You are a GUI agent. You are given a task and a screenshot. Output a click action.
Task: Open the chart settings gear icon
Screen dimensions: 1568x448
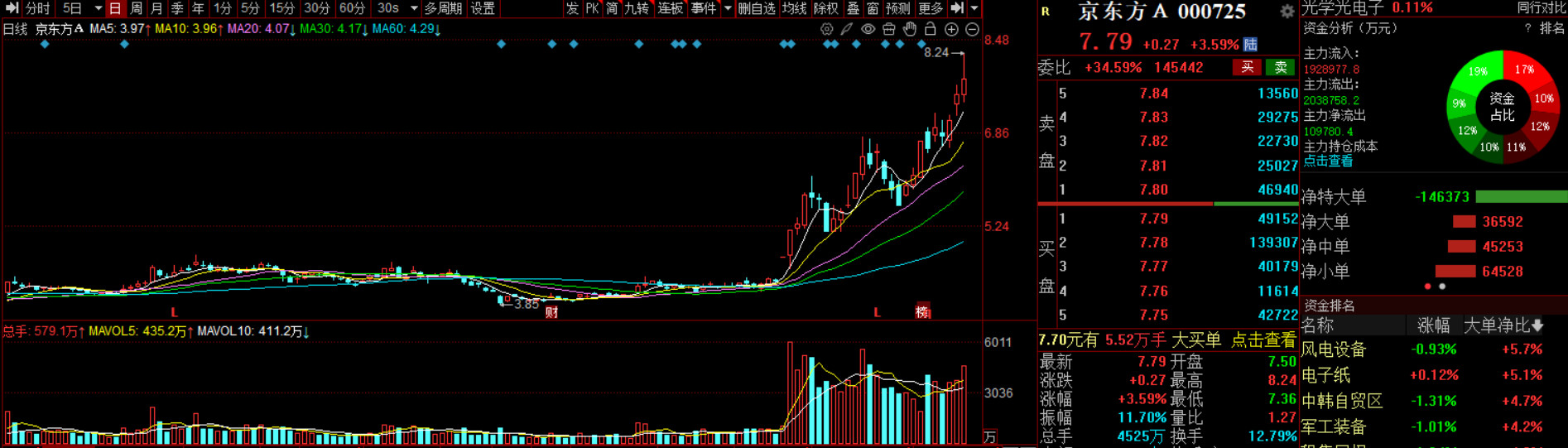tap(826, 29)
